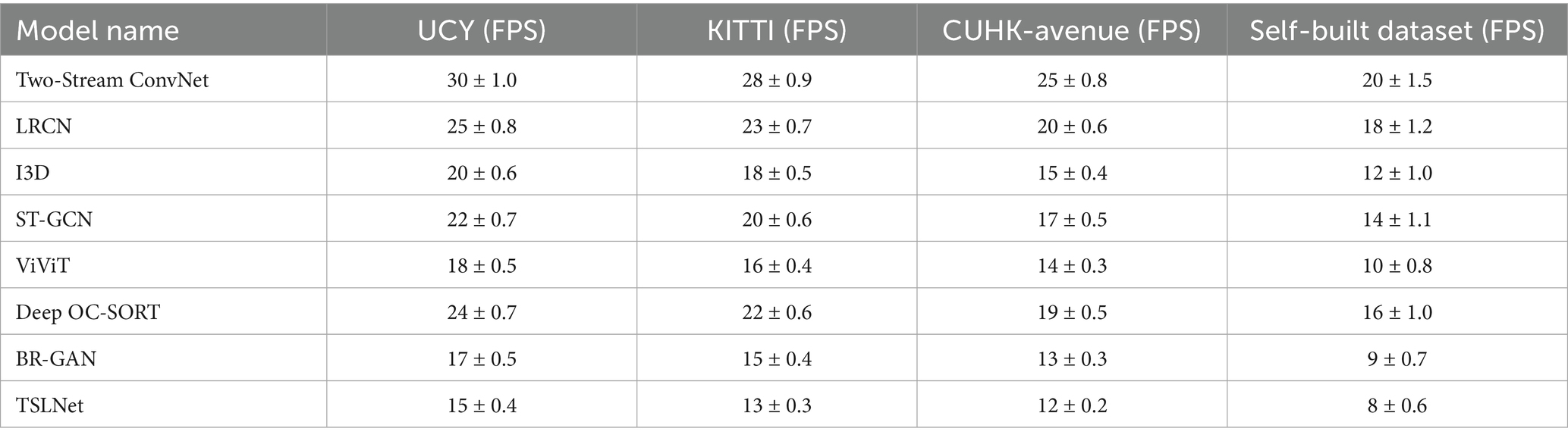Select the '9 ± 0.7' BR-GAN cell
The image size is (1568, 441).
tap(1397, 358)
